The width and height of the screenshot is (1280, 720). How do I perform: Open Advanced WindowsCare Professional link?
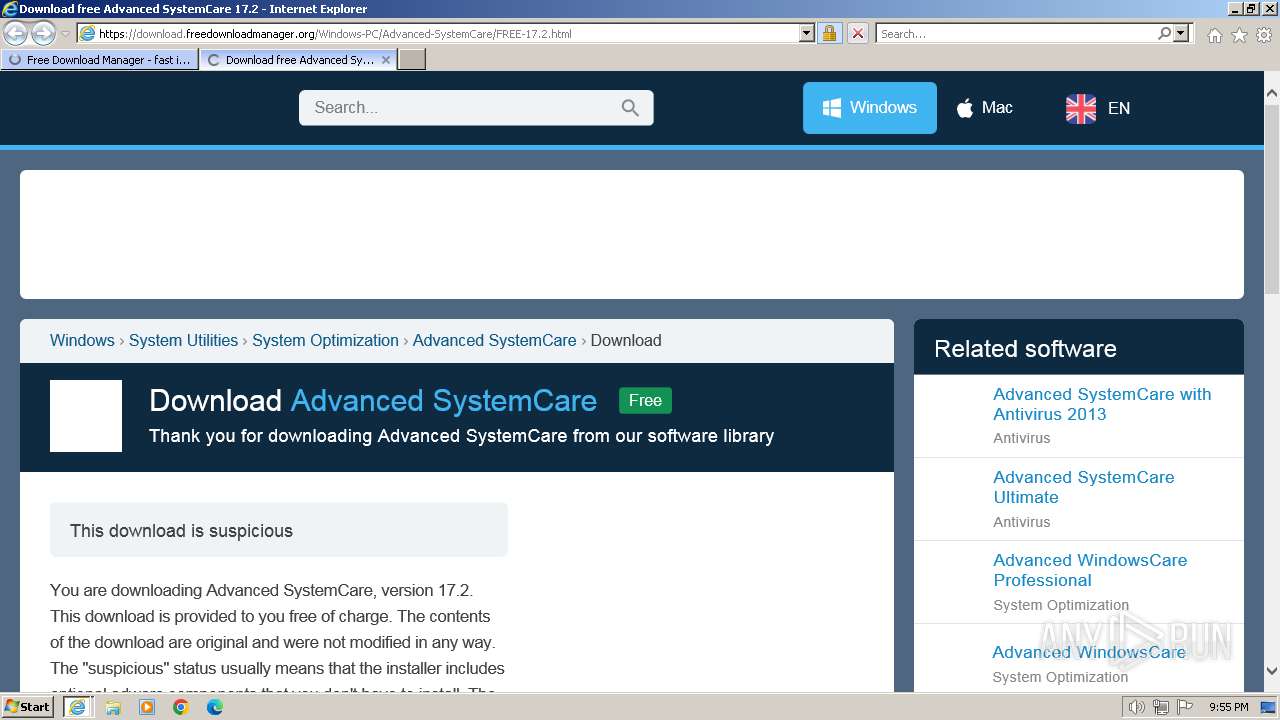[1090, 570]
